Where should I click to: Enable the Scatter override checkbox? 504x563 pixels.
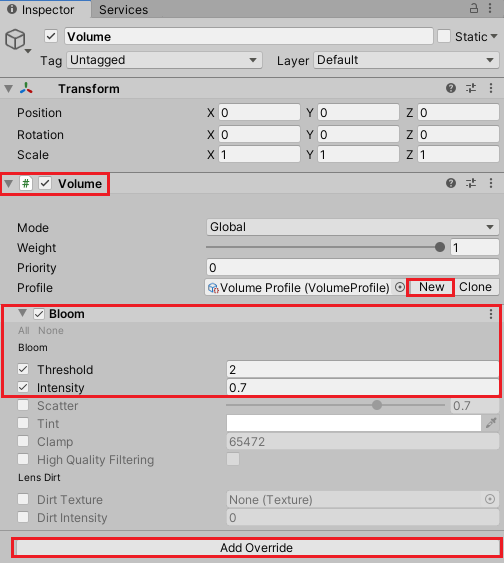[23, 405]
